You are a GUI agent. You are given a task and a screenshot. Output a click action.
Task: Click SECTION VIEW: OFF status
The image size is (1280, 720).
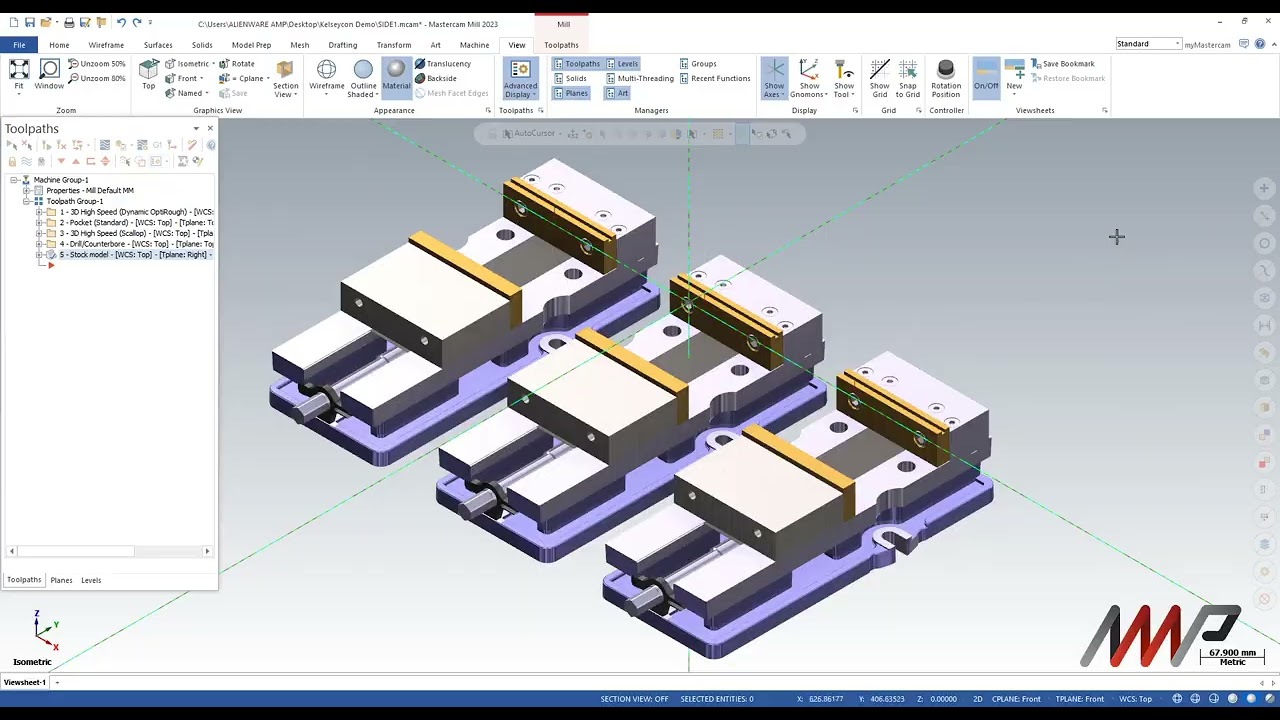tap(634, 699)
